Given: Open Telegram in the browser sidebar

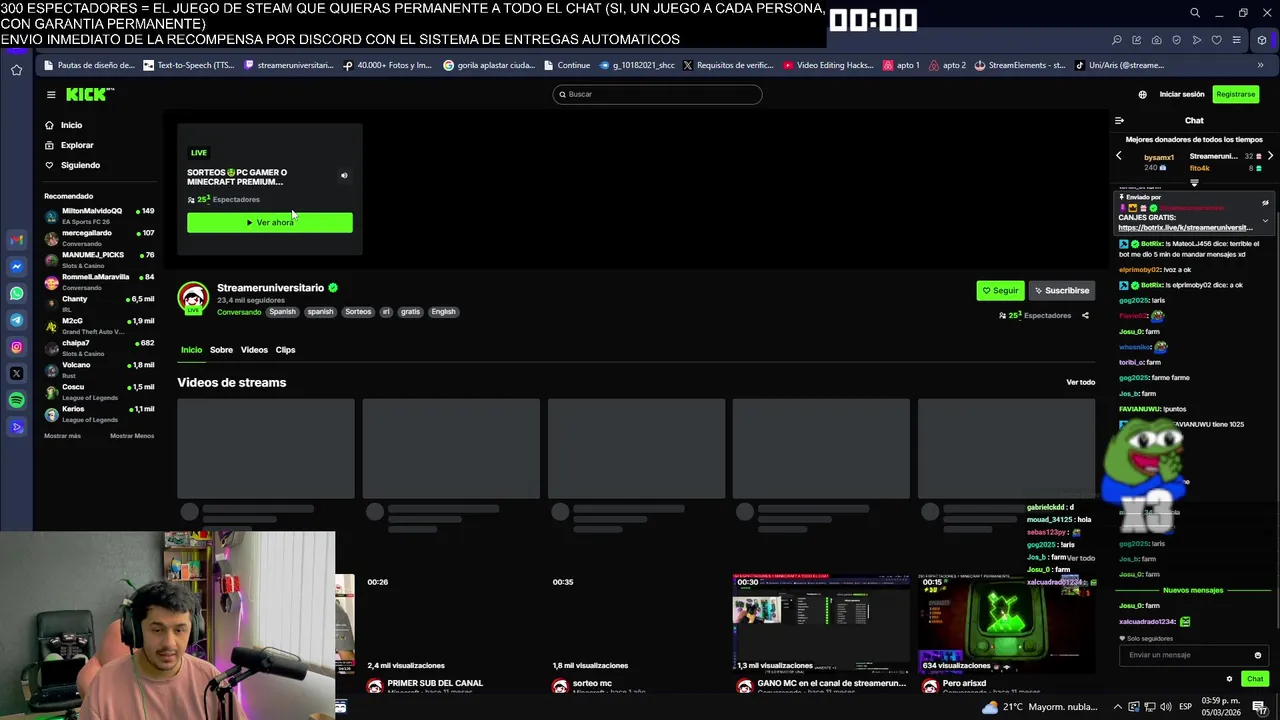Looking at the screenshot, I should click(16, 320).
